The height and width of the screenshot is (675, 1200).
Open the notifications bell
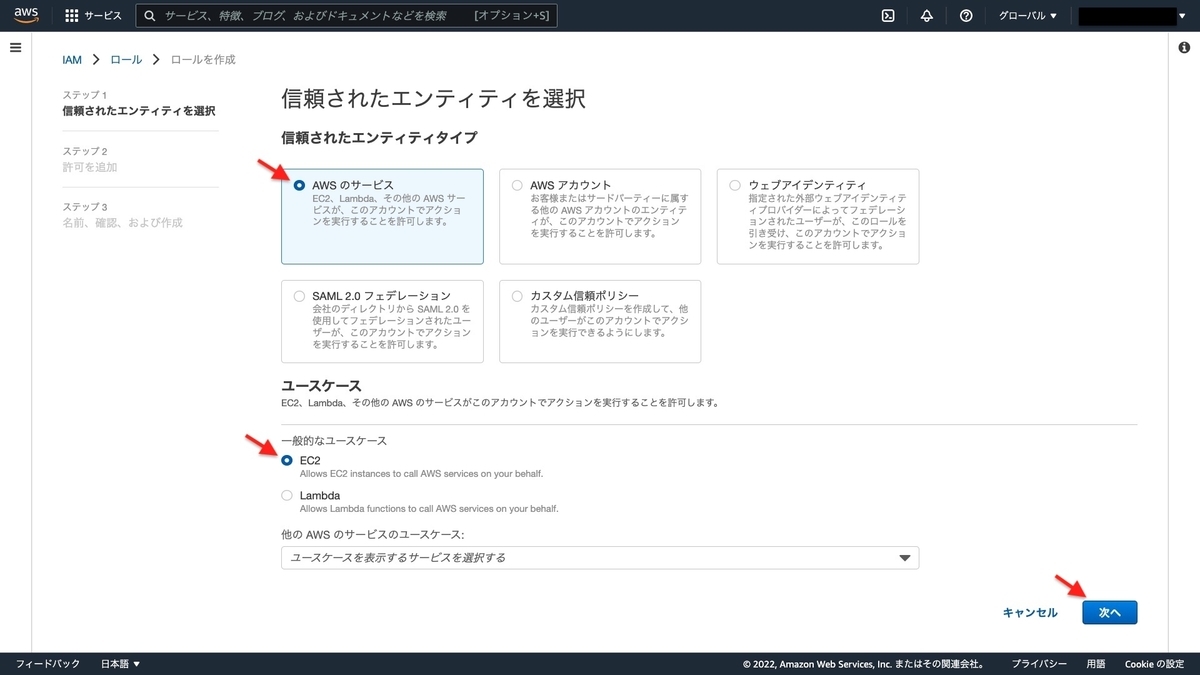pos(926,16)
